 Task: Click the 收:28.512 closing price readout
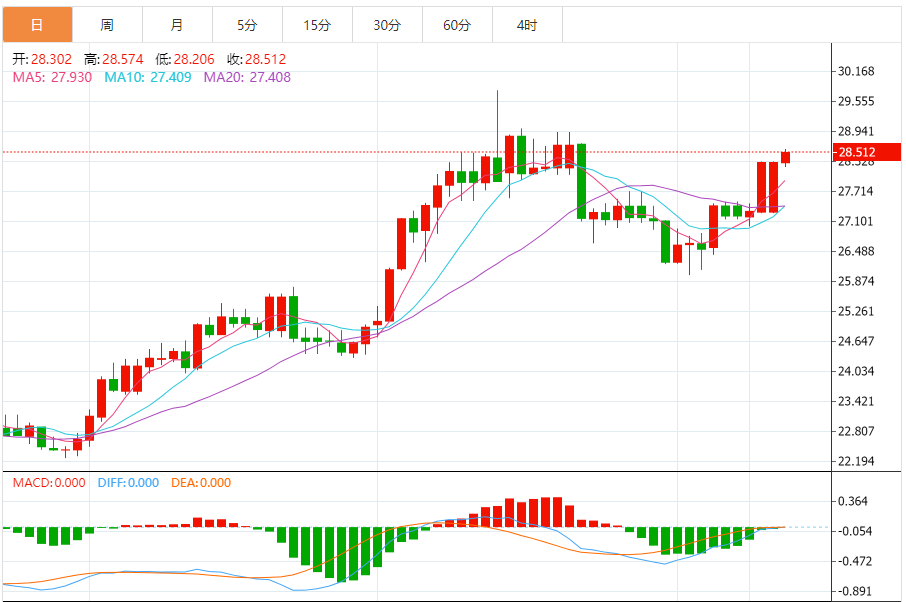(x=257, y=59)
